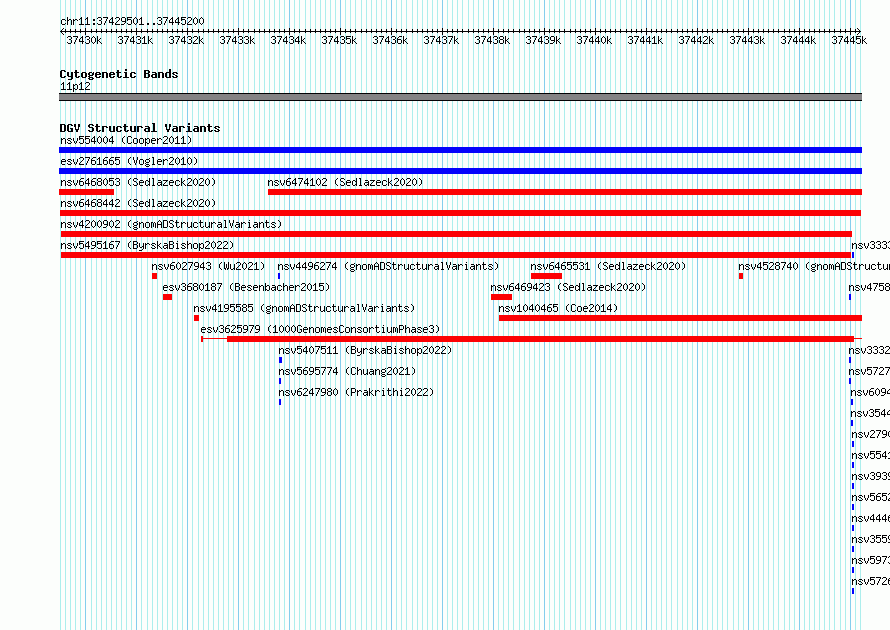The height and width of the screenshot is (630, 890).
Task: Select the red bar under nsv1040465
Action: point(681,318)
